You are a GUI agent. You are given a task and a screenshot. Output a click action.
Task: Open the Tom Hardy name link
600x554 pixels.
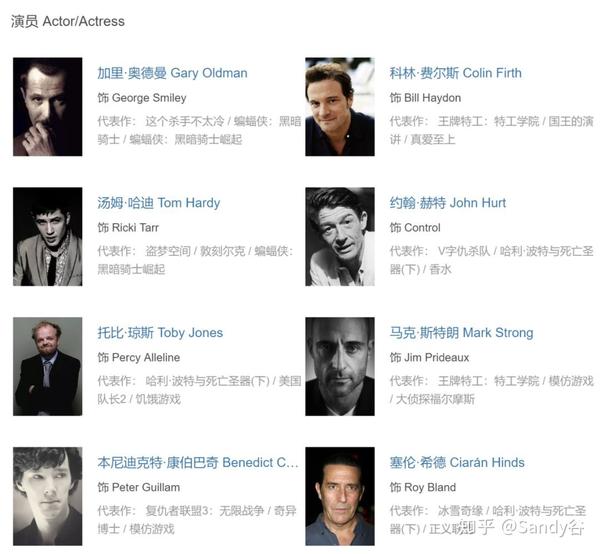158,202
